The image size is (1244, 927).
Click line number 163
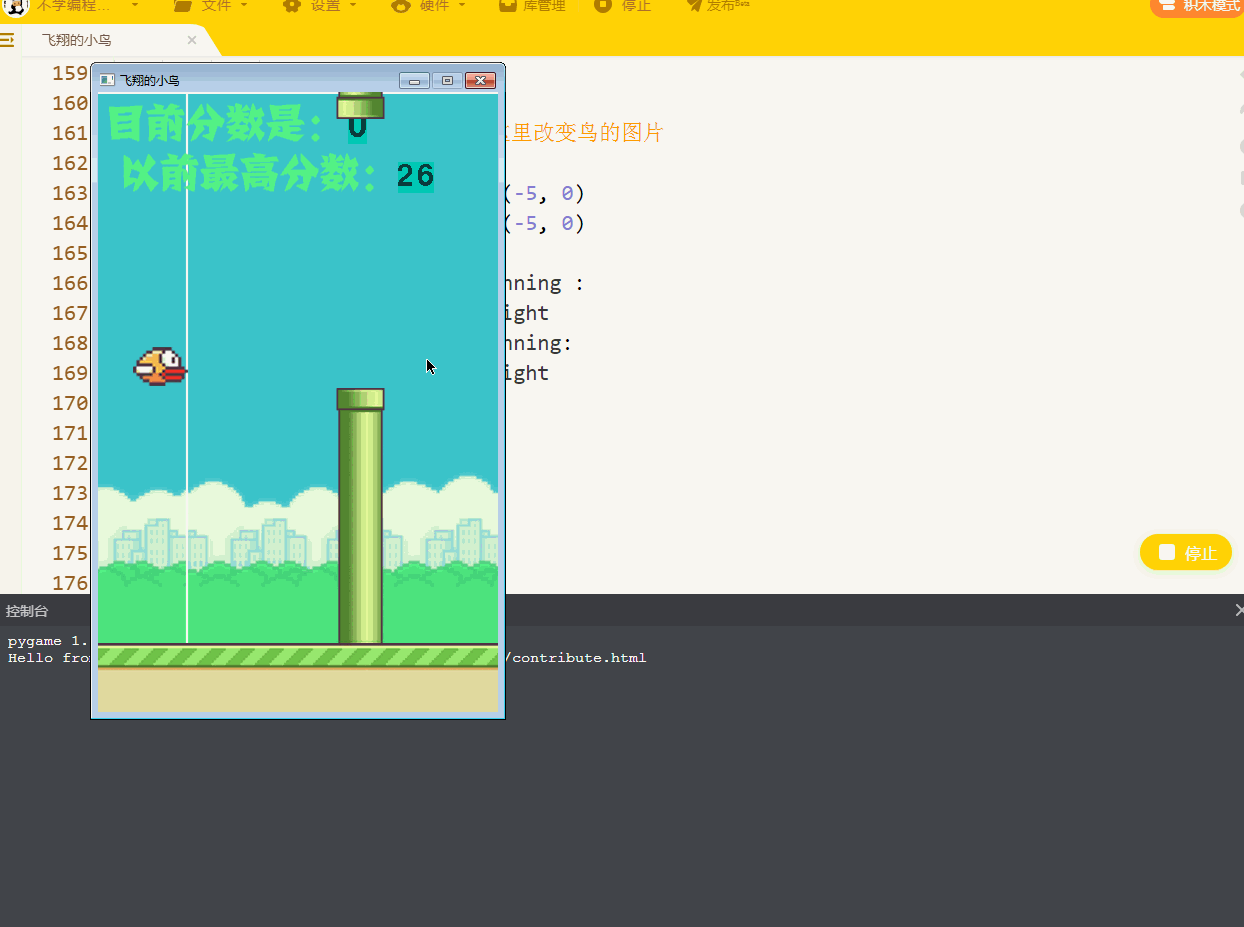click(x=70, y=193)
